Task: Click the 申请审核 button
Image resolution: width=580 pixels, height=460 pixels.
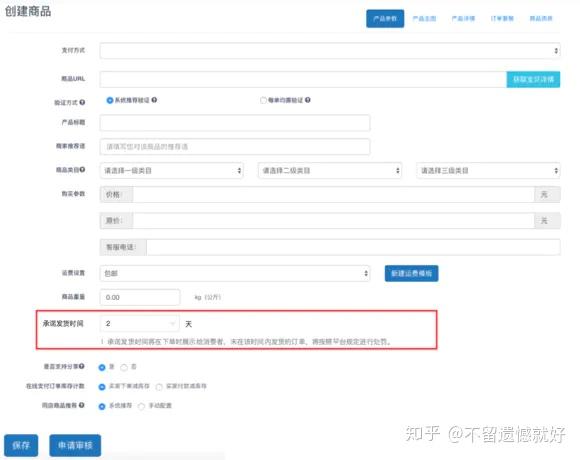Action: pos(75,445)
